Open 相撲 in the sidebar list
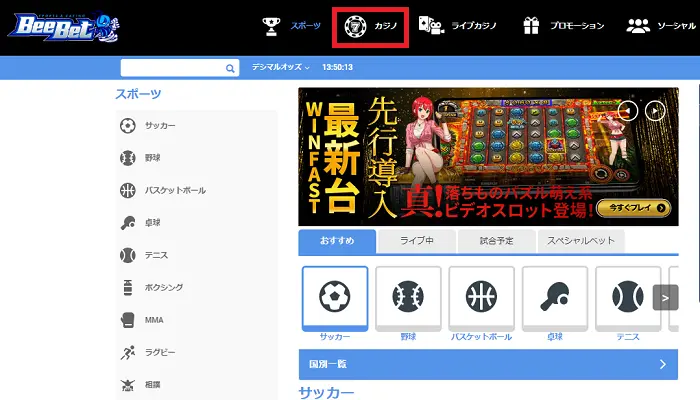This screenshot has width=700, height=400. pos(152,385)
